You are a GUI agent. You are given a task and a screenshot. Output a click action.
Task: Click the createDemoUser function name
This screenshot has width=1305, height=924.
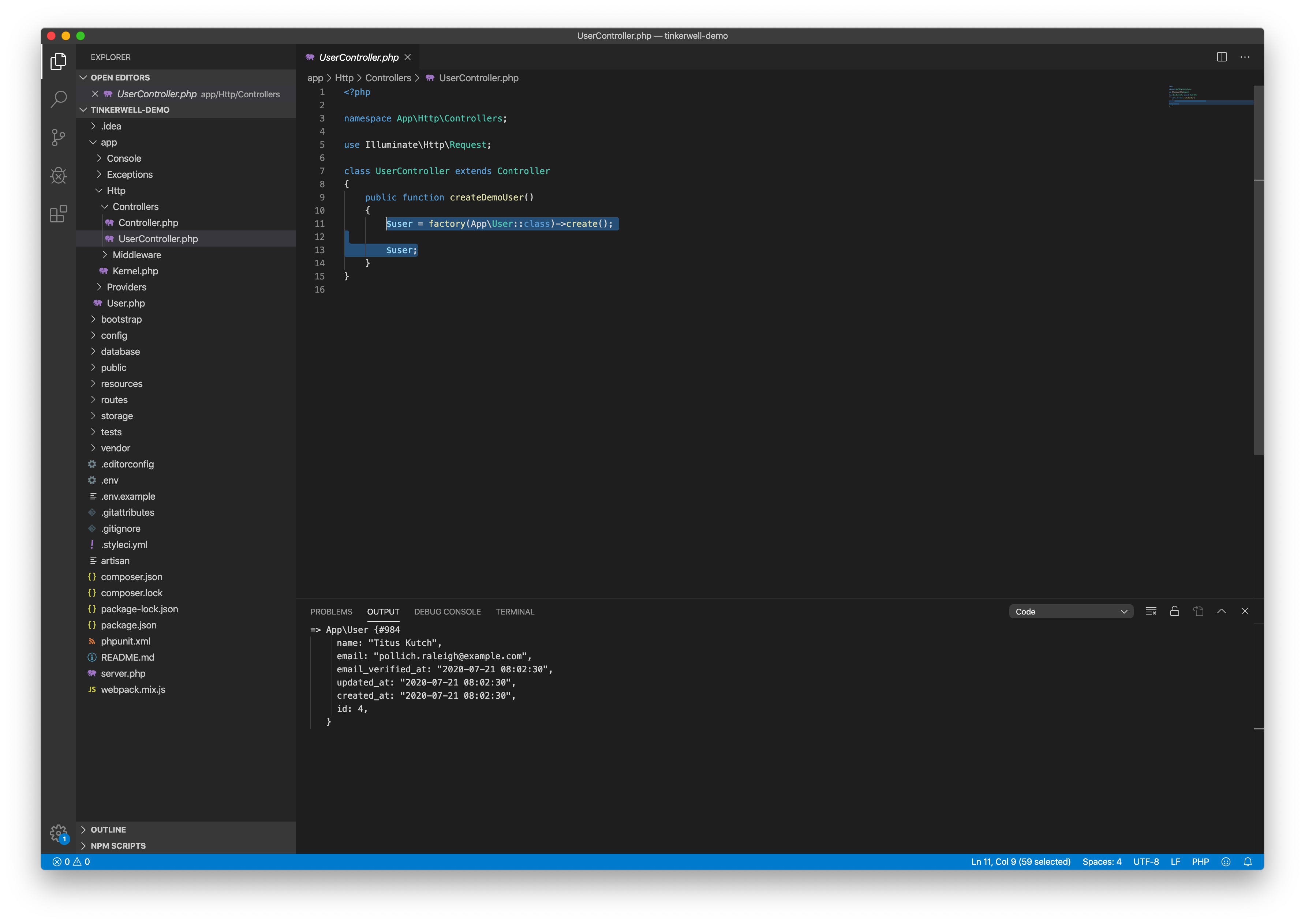(487, 198)
